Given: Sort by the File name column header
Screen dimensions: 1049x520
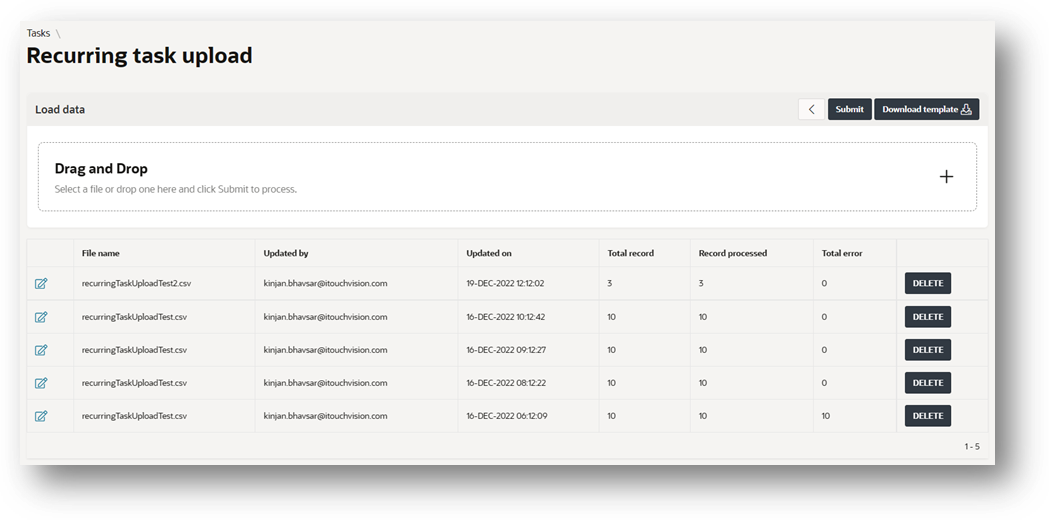Looking at the screenshot, I should tap(101, 254).
